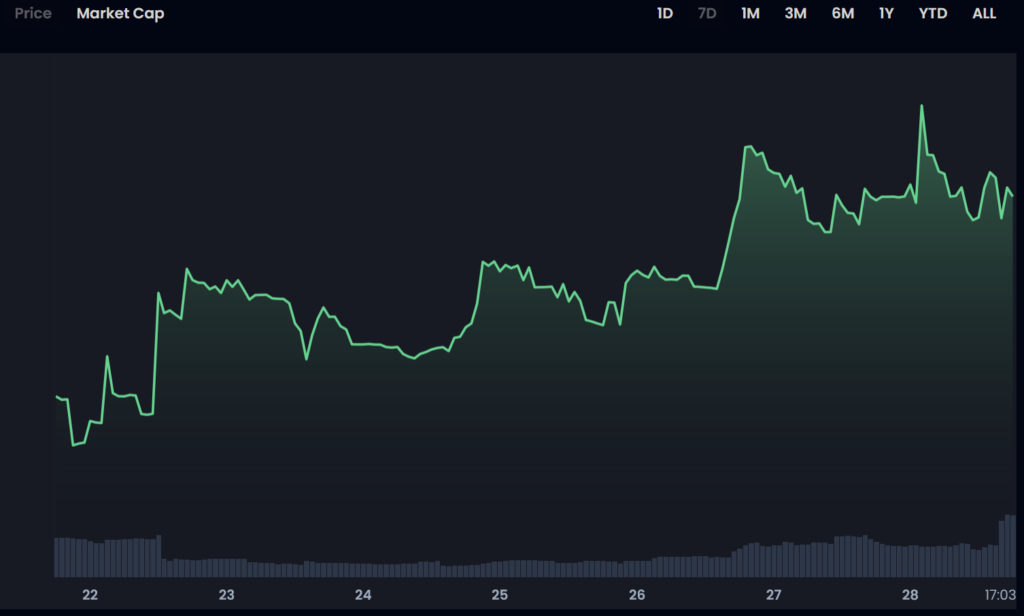Select the 28 date on the axis

[910, 595]
